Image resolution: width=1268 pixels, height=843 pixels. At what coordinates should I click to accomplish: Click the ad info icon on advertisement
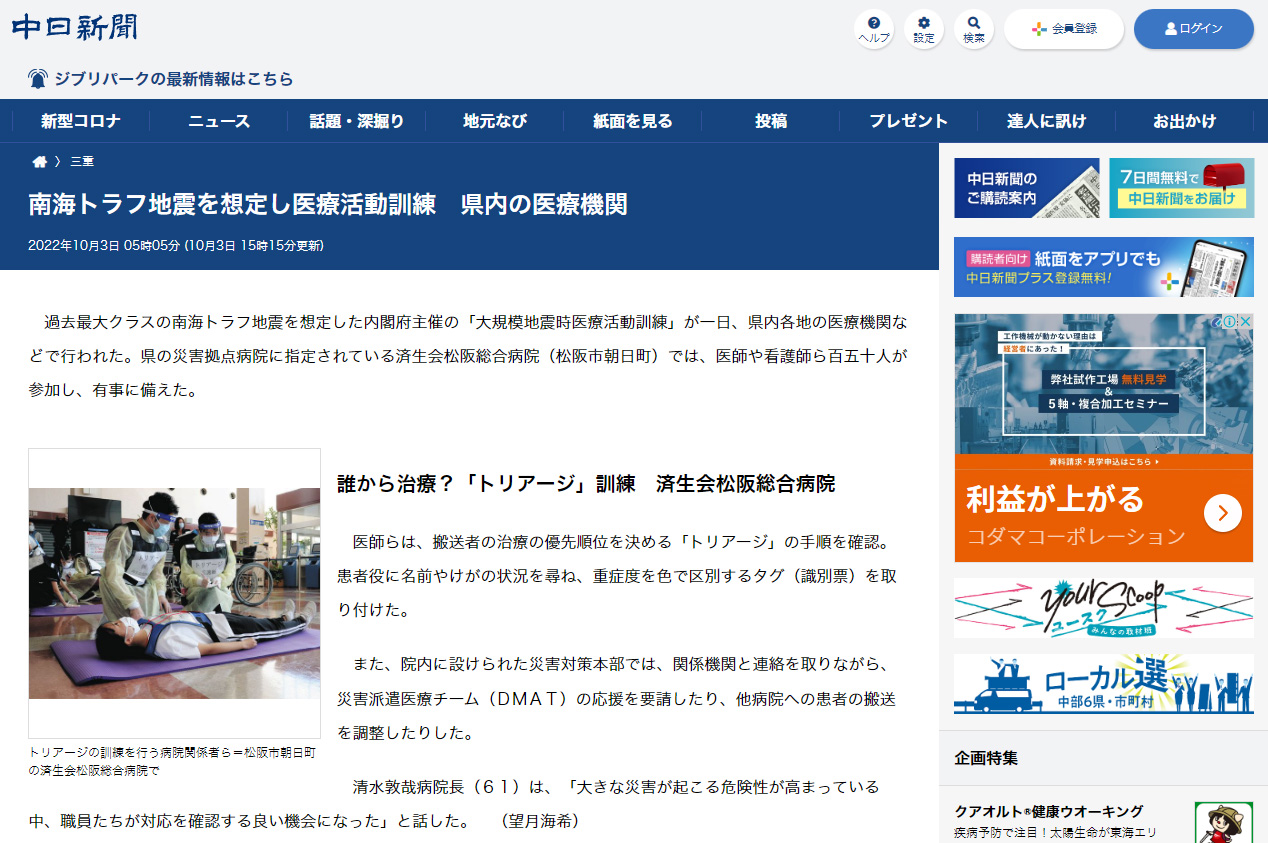coord(1232,322)
